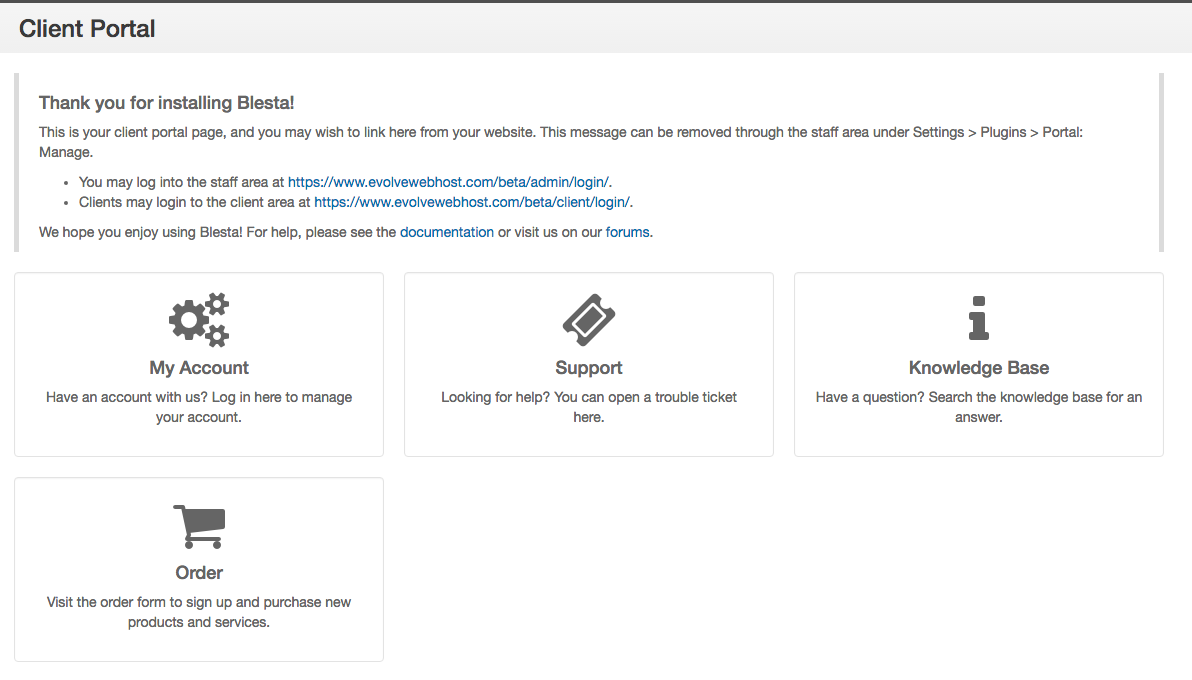
Task: Open the staff area admin login link
Action: pos(448,183)
